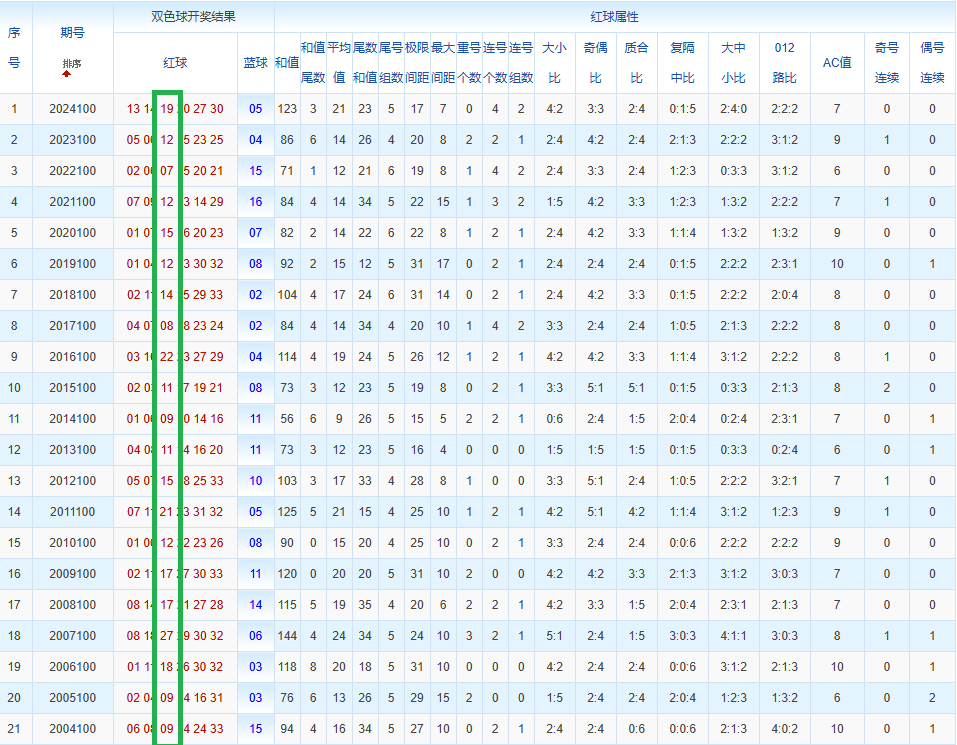Click the 平均值 column header
The height and width of the screenshot is (745, 957).
(339, 63)
